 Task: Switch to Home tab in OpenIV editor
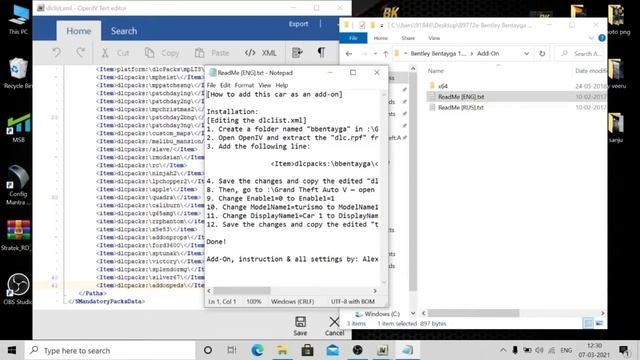79,31
